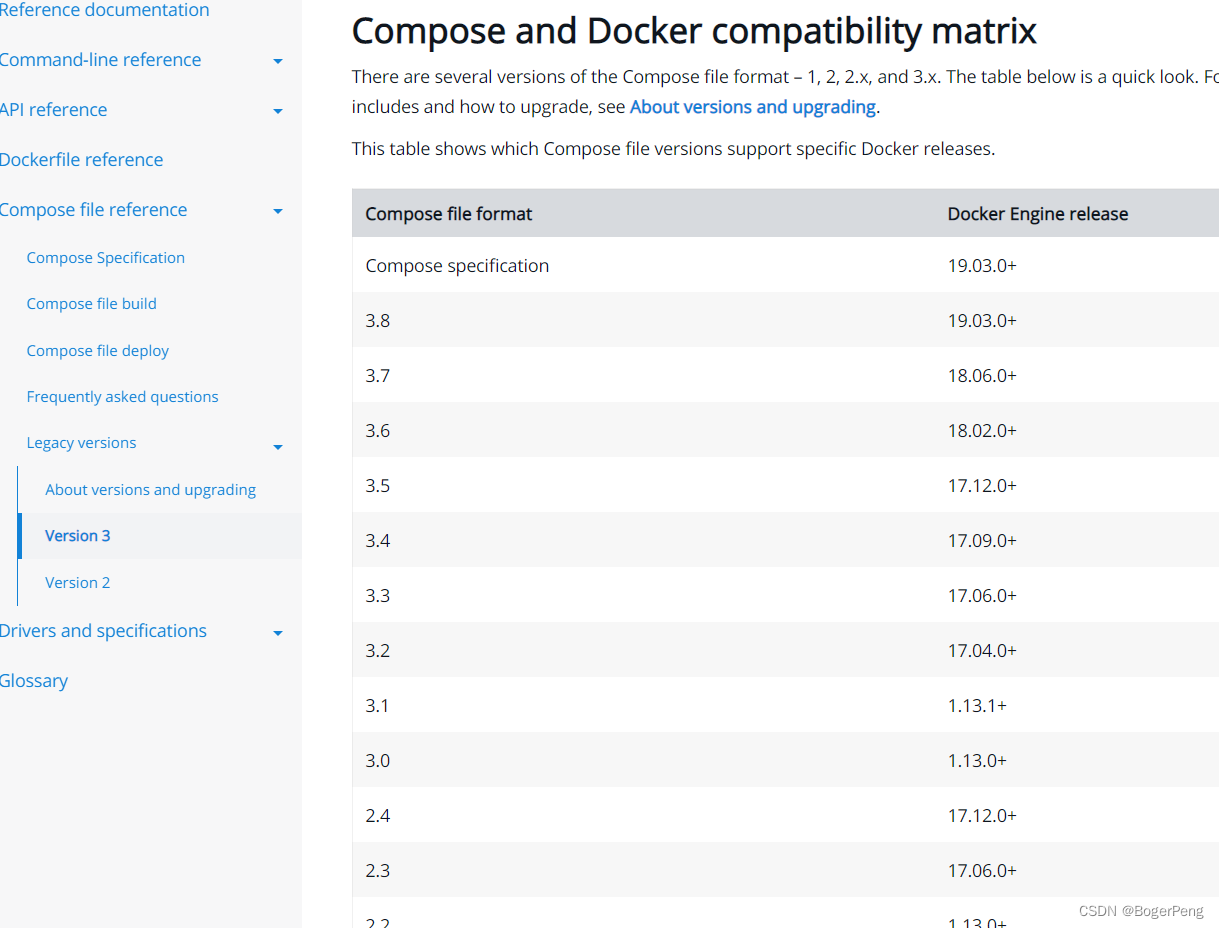Open Compose Specification page
The height and width of the screenshot is (928, 1219).
(x=105, y=258)
